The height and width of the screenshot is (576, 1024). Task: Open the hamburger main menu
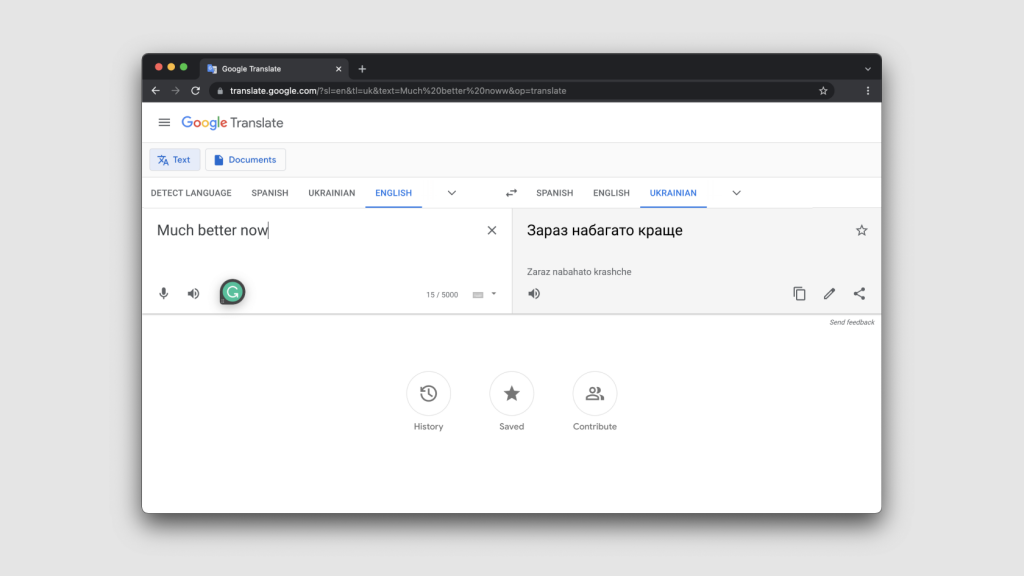164,123
